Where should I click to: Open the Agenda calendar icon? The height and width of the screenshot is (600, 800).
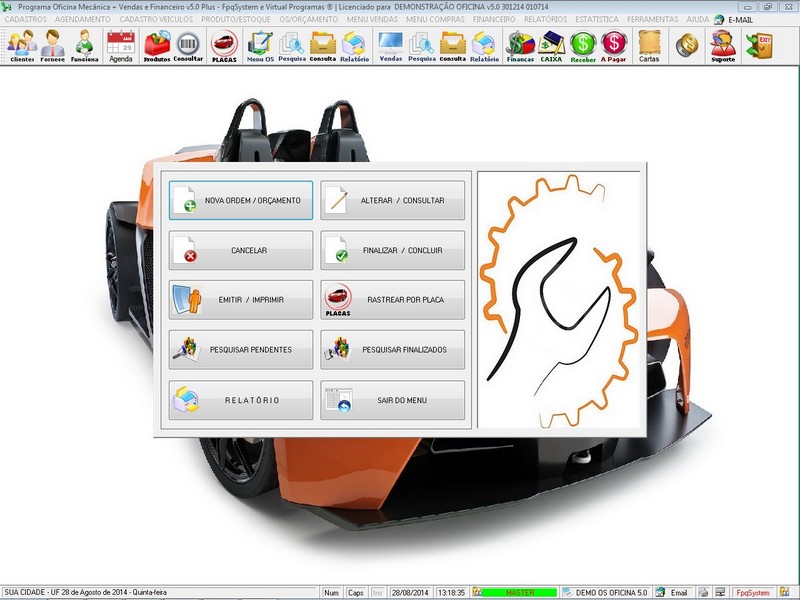coord(121,45)
